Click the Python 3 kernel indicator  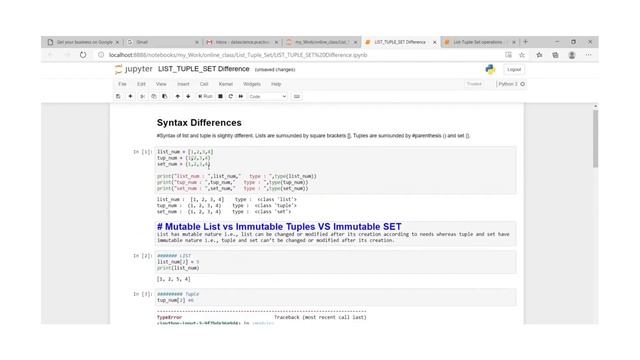(511, 84)
